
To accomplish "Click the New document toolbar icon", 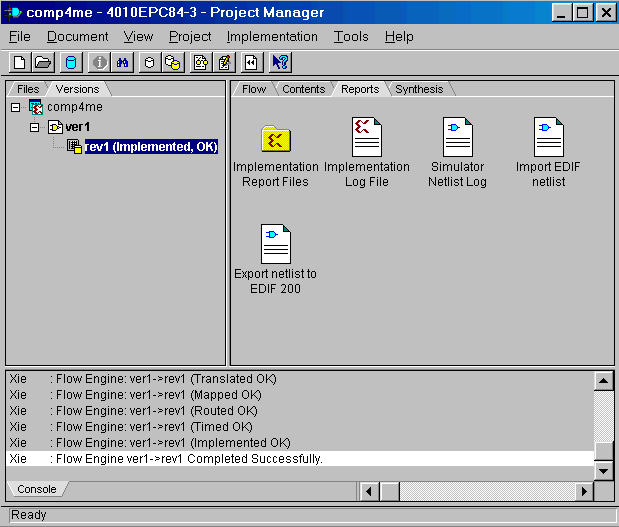I will [20, 62].
